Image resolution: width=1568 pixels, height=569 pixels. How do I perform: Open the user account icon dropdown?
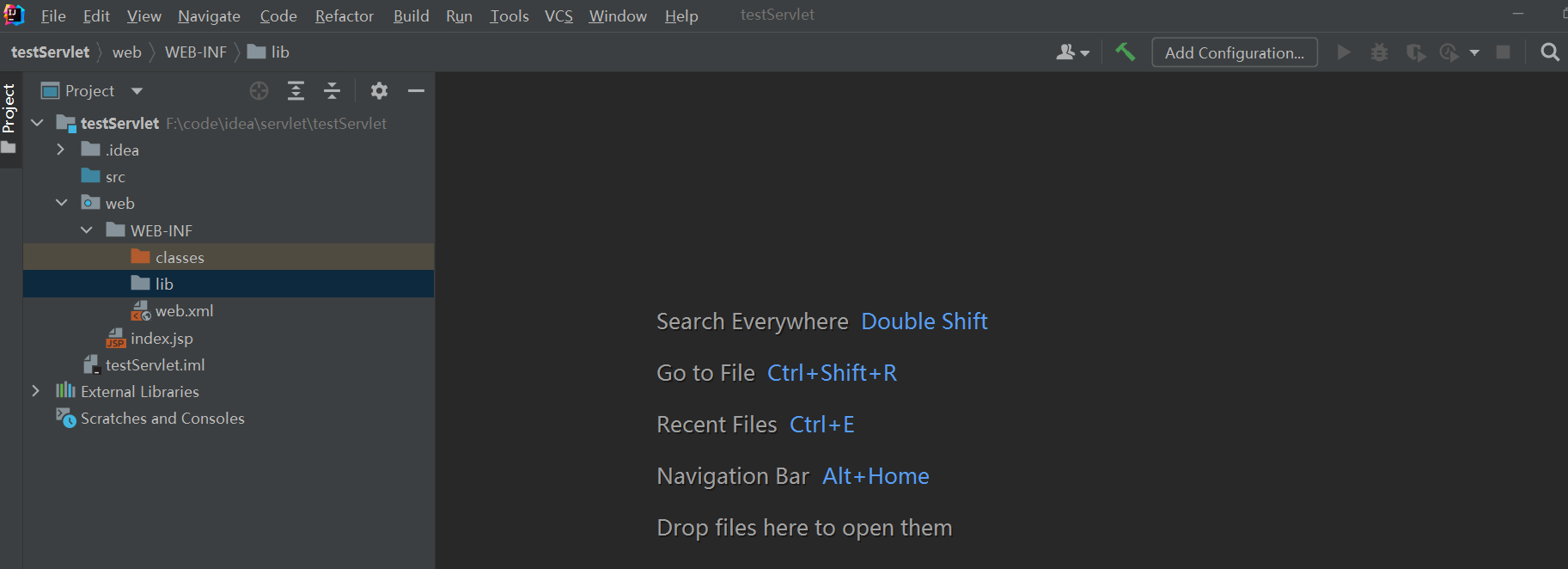pyautogui.click(x=1072, y=52)
